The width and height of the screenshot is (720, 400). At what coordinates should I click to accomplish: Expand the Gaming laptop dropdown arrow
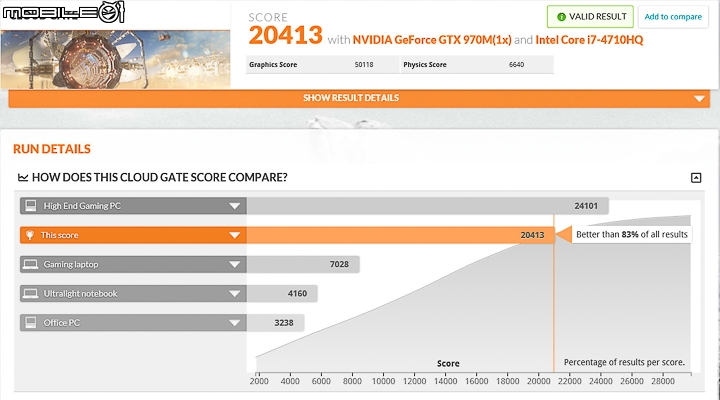point(235,265)
